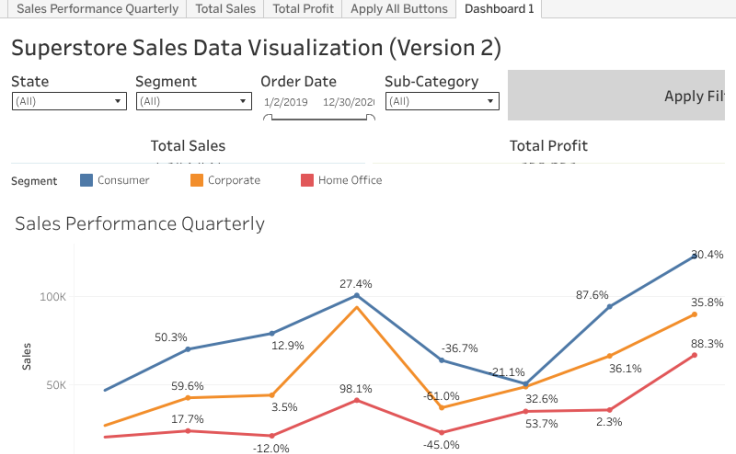This screenshot has width=736, height=454.
Task: Click the Home Office data point labeled 88.3%
Action: (x=694, y=355)
